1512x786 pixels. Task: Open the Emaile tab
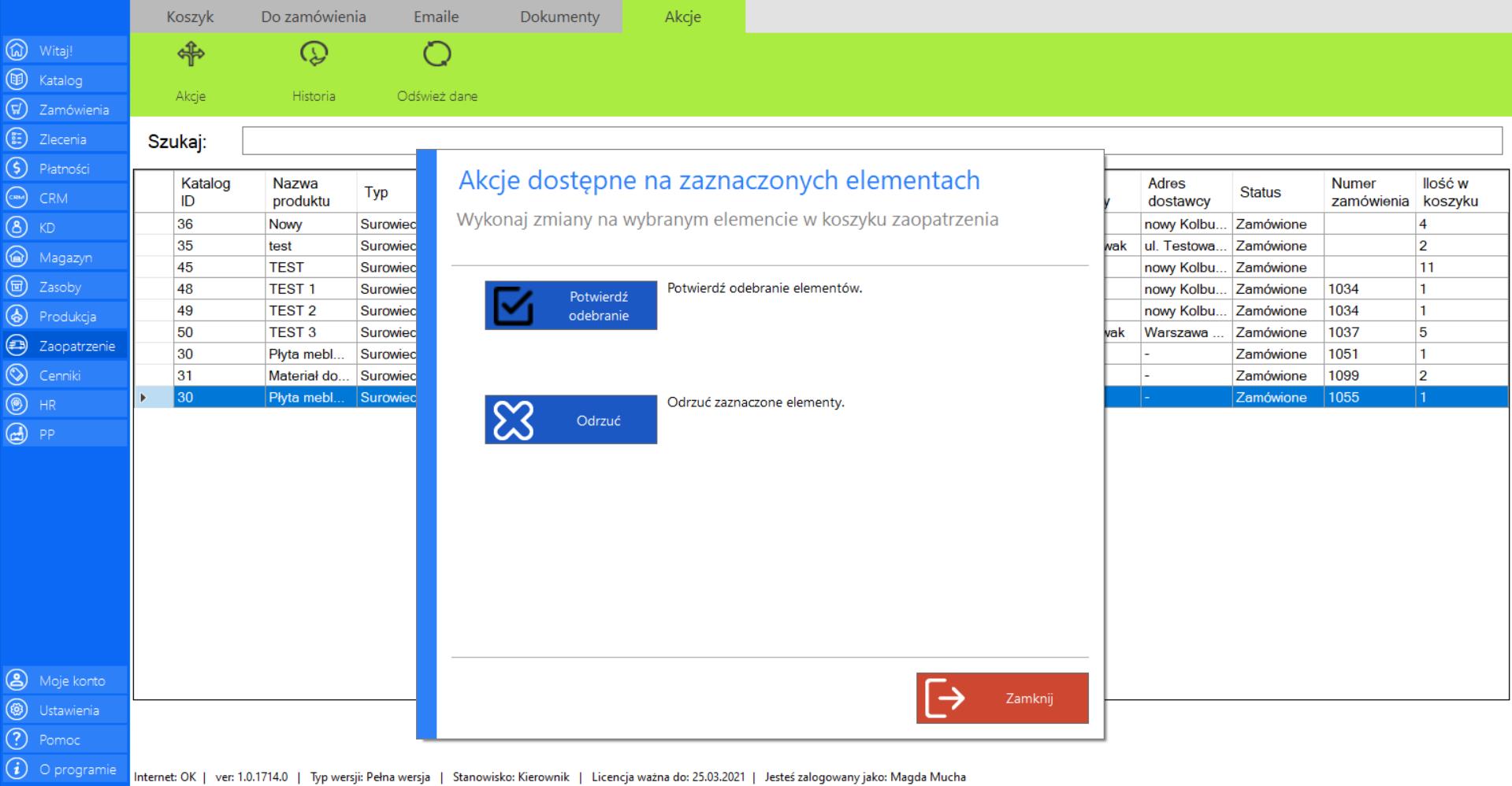pyautogui.click(x=436, y=17)
